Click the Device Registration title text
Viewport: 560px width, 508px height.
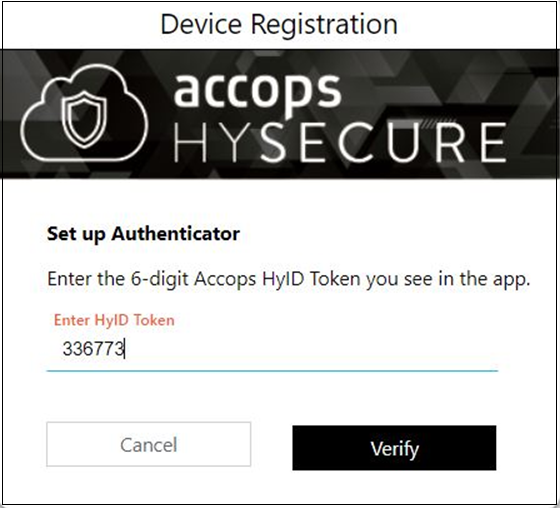click(x=279, y=24)
